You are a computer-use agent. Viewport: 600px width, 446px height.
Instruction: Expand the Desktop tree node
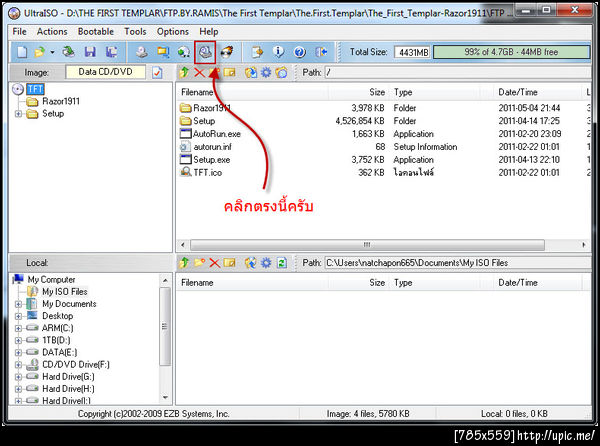(18, 316)
